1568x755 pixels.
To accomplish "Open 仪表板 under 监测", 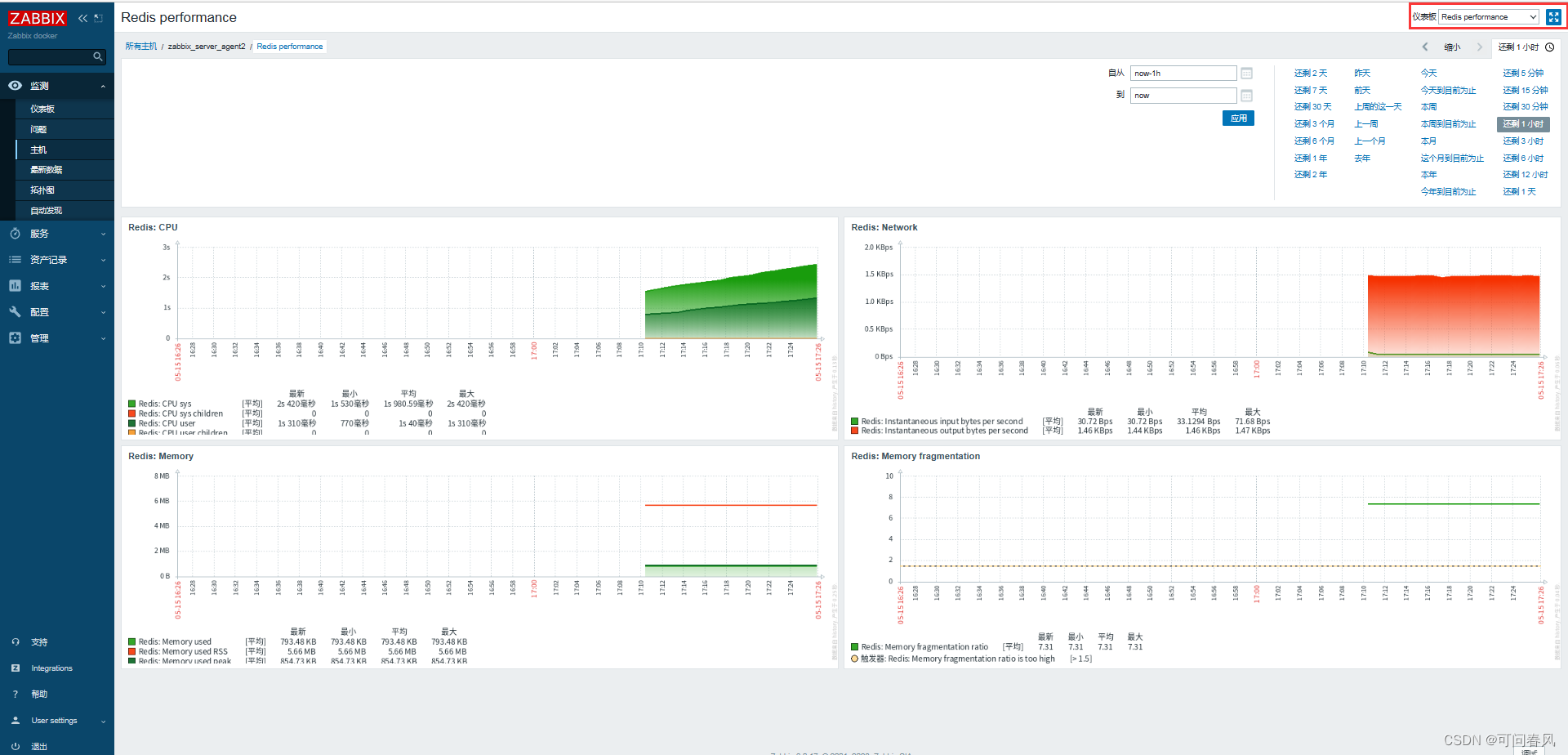I will [42, 109].
